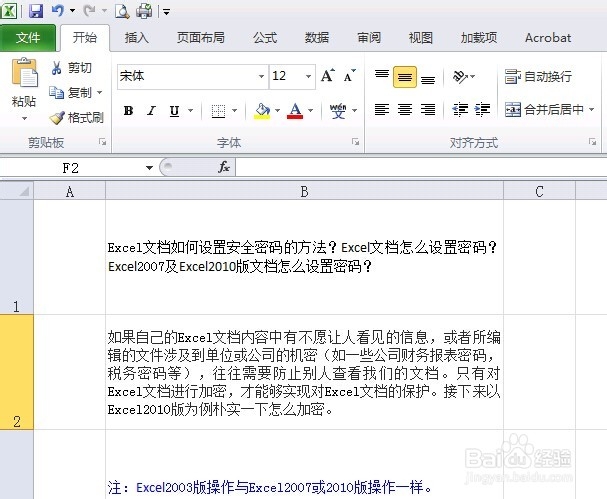Click the Insert Function fx button
This screenshot has width=607, height=499.
pos(224,167)
